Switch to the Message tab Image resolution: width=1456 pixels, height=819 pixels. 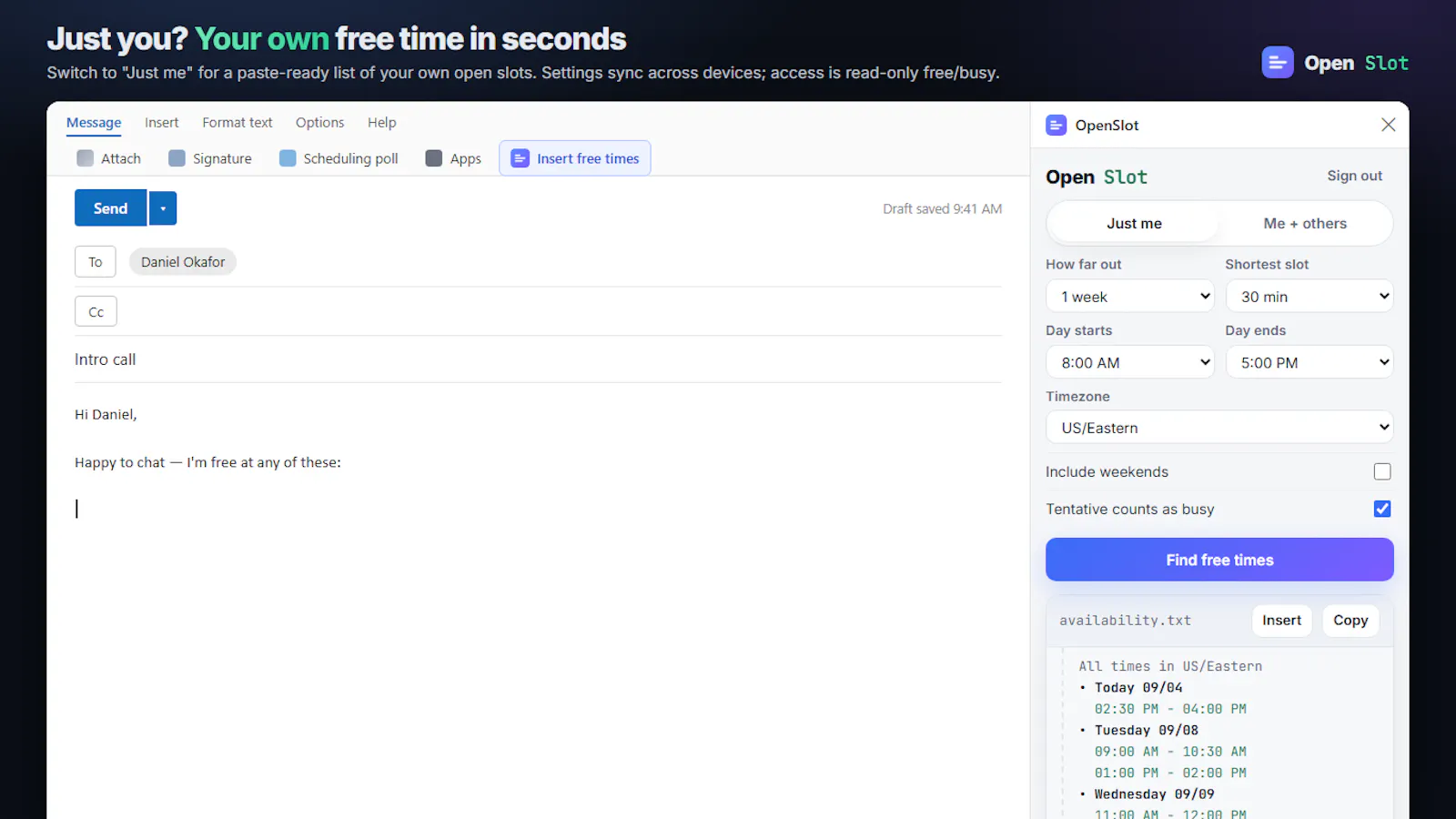pos(94,123)
